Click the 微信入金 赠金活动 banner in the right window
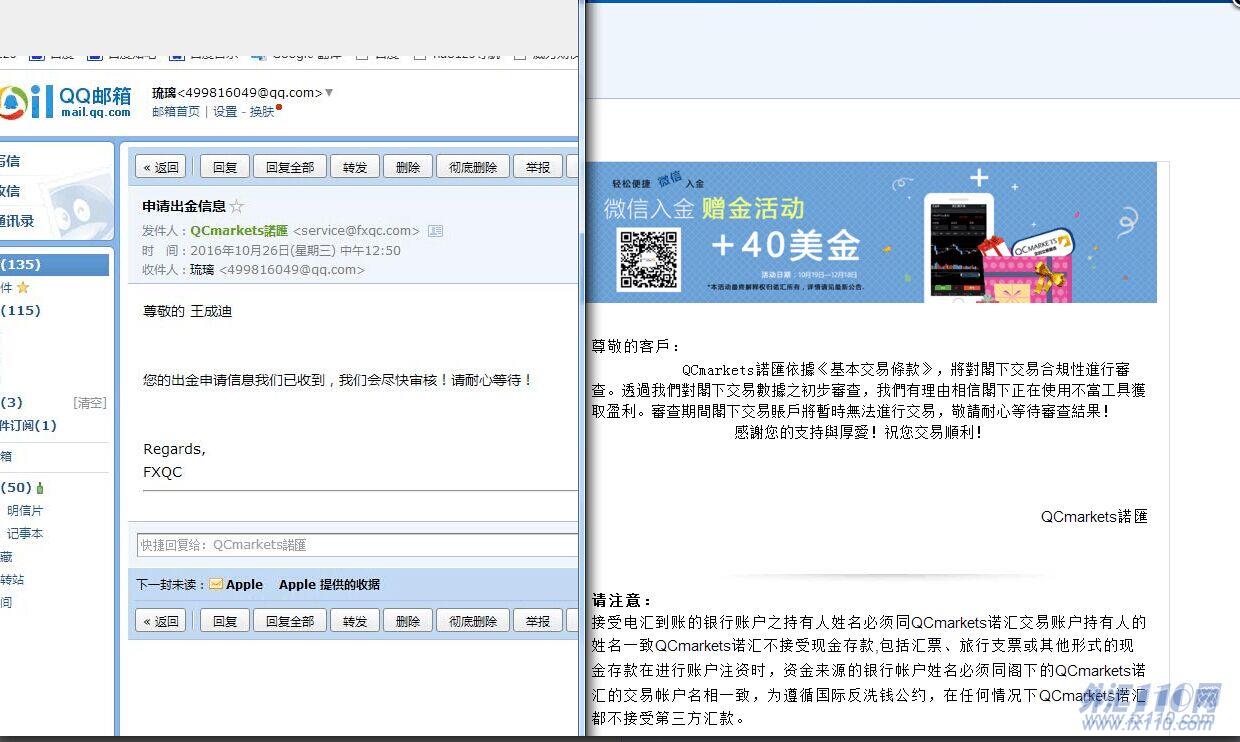This screenshot has height=742, width=1240. point(871,233)
